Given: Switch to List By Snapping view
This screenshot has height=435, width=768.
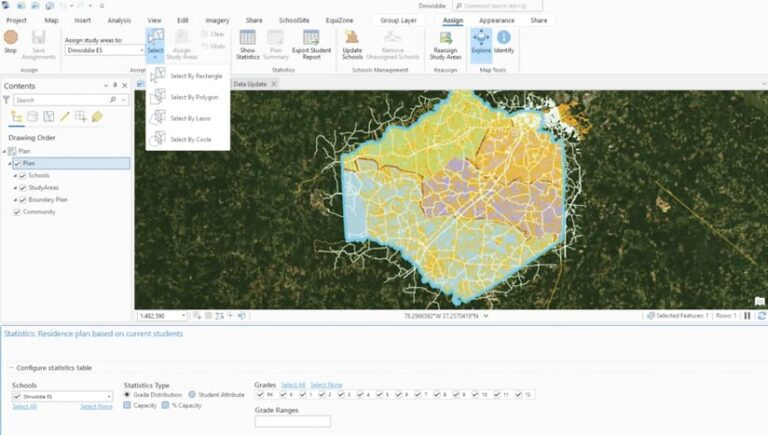Looking at the screenshot, I should 81,117.
